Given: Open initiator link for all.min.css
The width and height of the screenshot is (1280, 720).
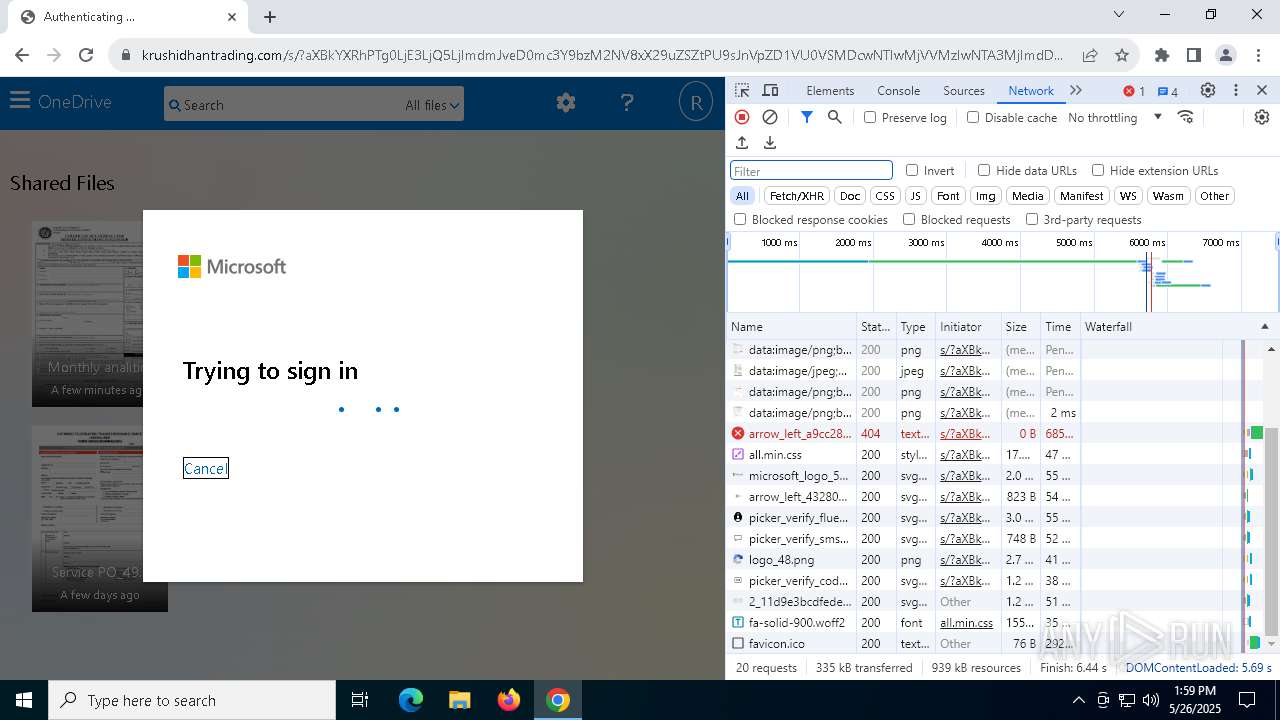Looking at the screenshot, I should (x=966, y=455).
